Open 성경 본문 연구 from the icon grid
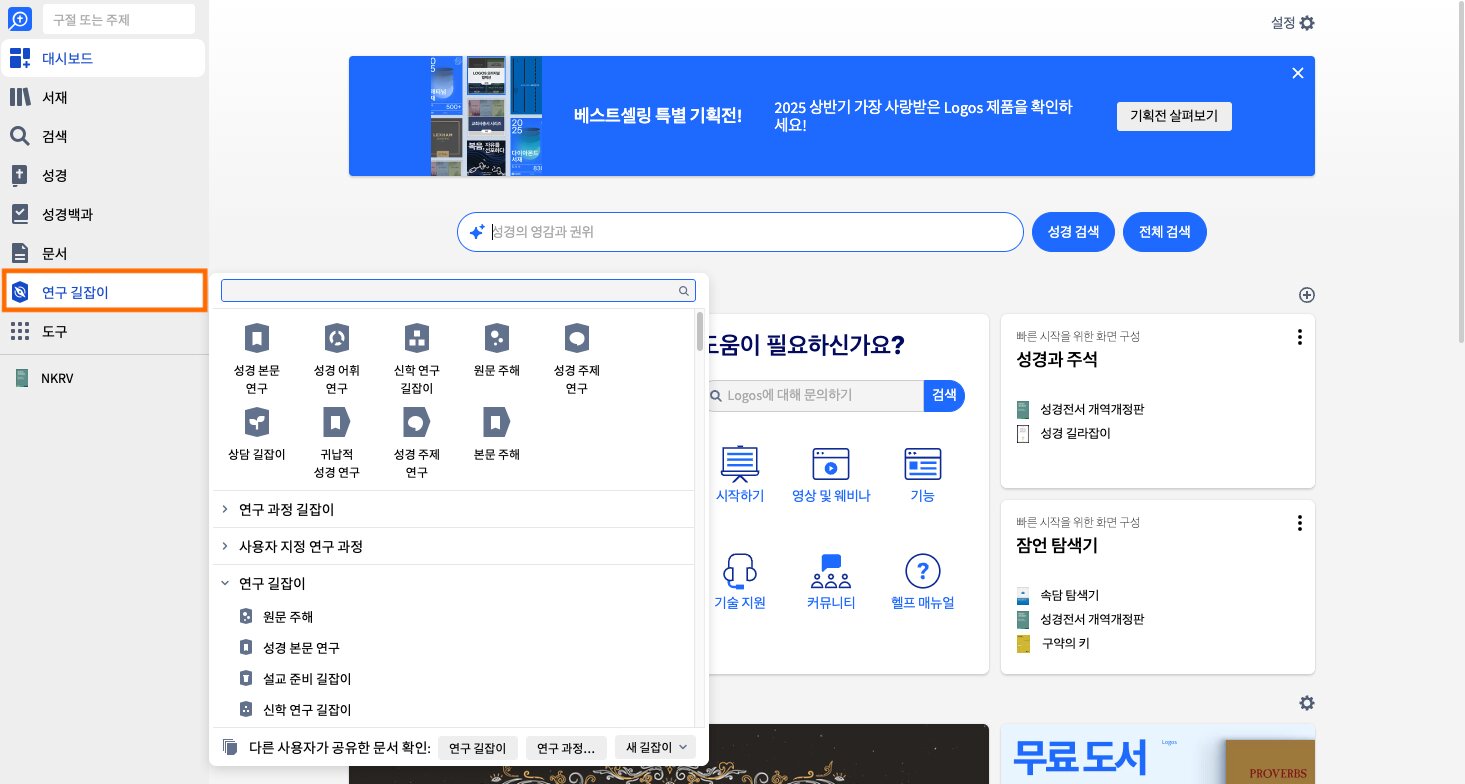Screen dimensions: 1465x784 click(x=257, y=359)
